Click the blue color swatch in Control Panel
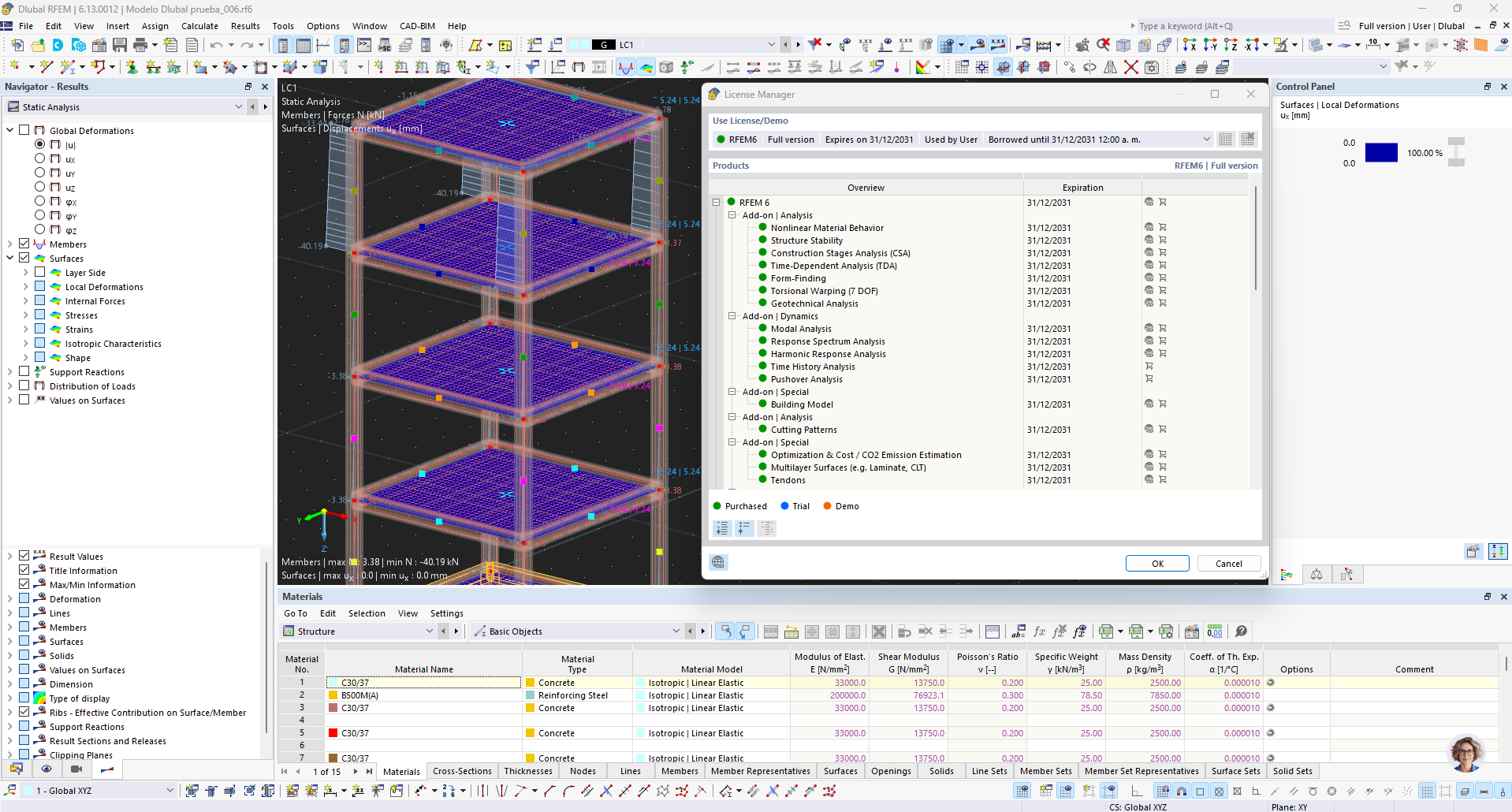1512x812 pixels. point(1381,153)
